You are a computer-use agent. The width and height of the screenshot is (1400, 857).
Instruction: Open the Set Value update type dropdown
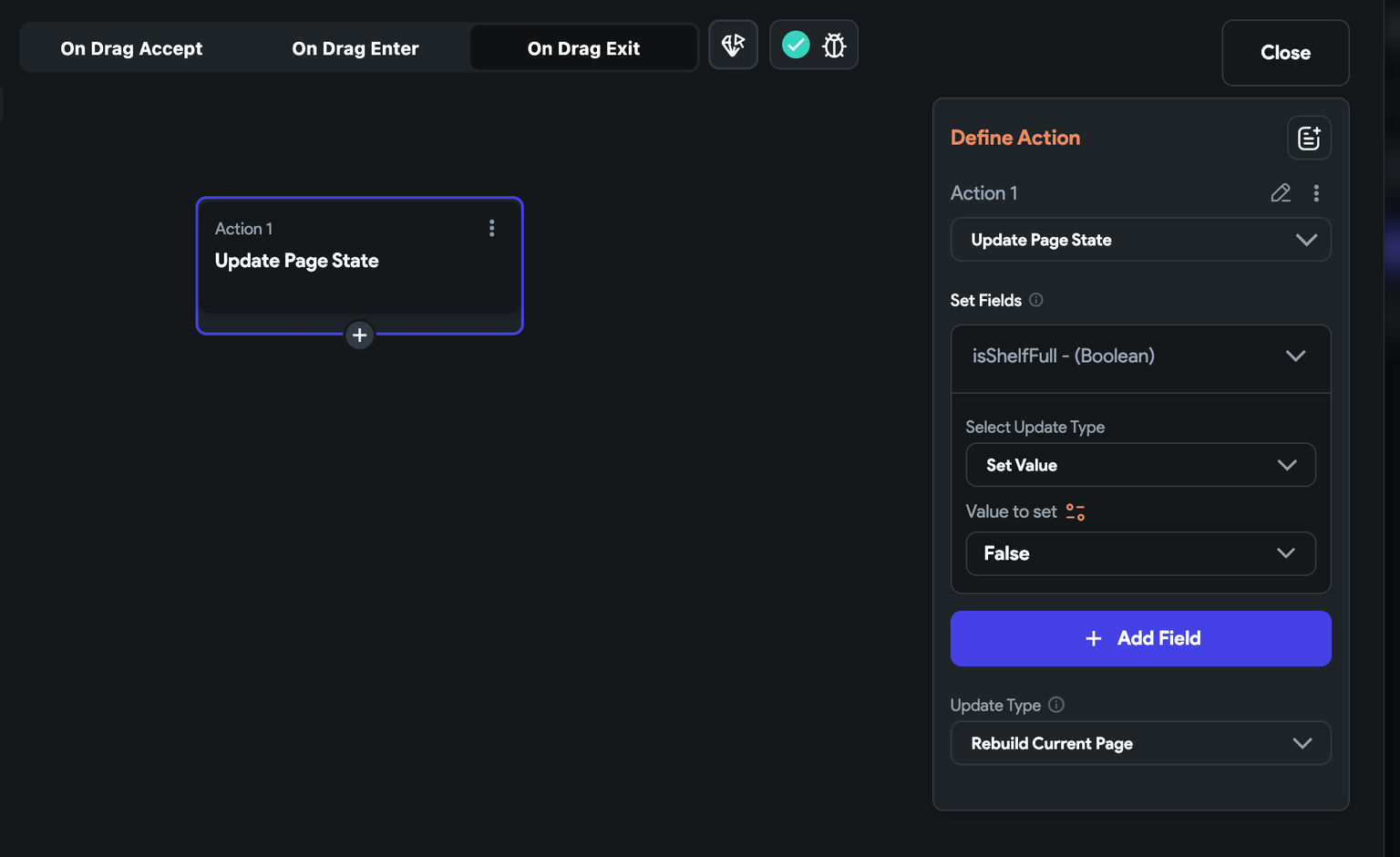(1140, 465)
